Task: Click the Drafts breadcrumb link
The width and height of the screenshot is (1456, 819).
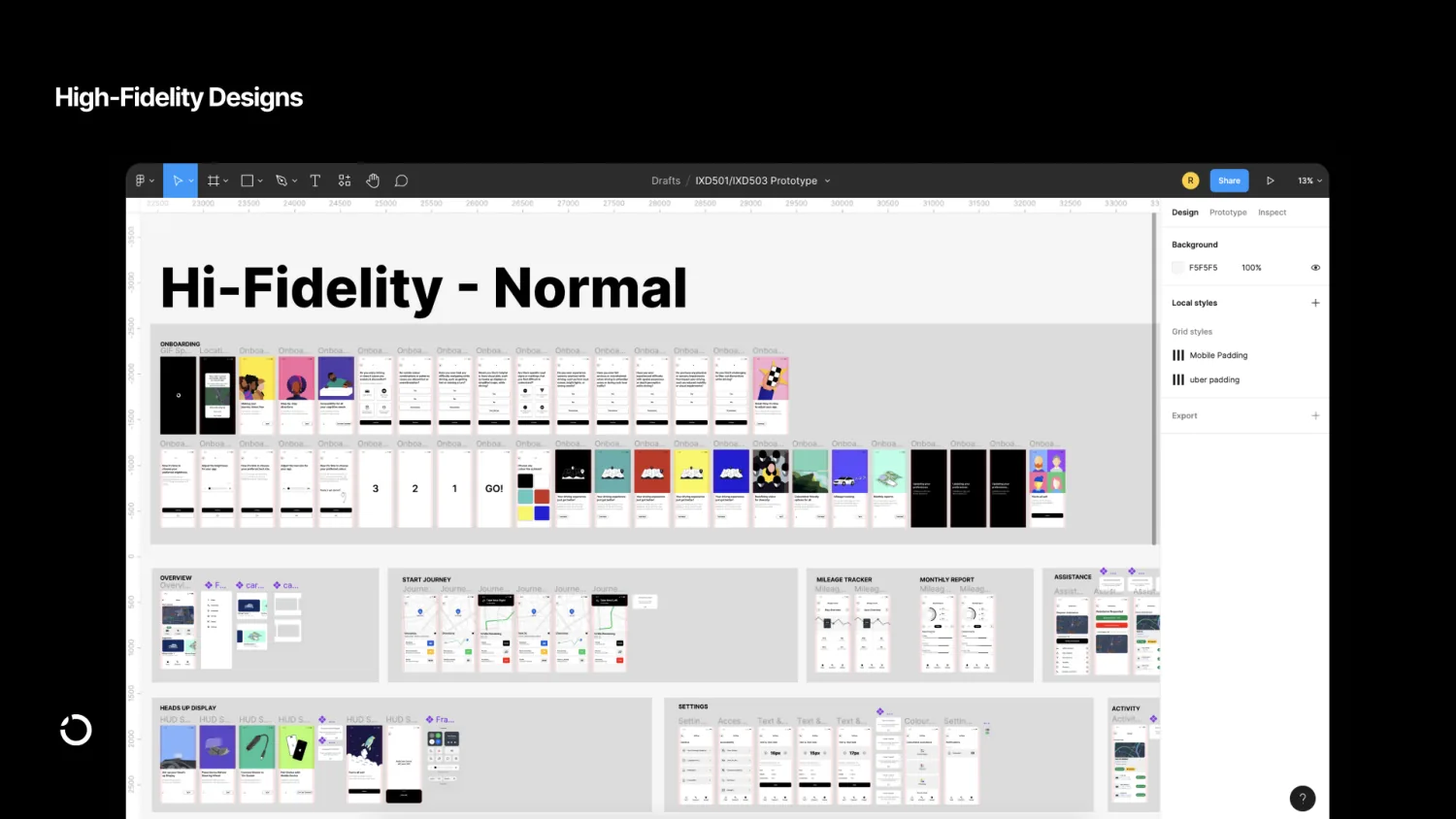Action: tap(666, 180)
